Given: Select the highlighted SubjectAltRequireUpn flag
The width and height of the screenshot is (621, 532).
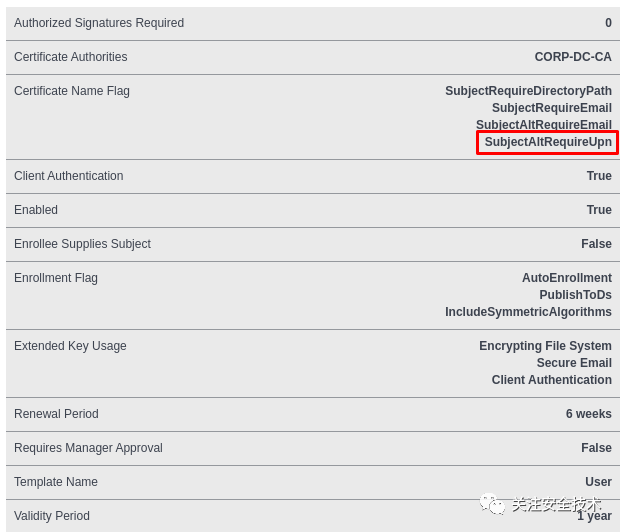Looking at the screenshot, I should click(548, 142).
